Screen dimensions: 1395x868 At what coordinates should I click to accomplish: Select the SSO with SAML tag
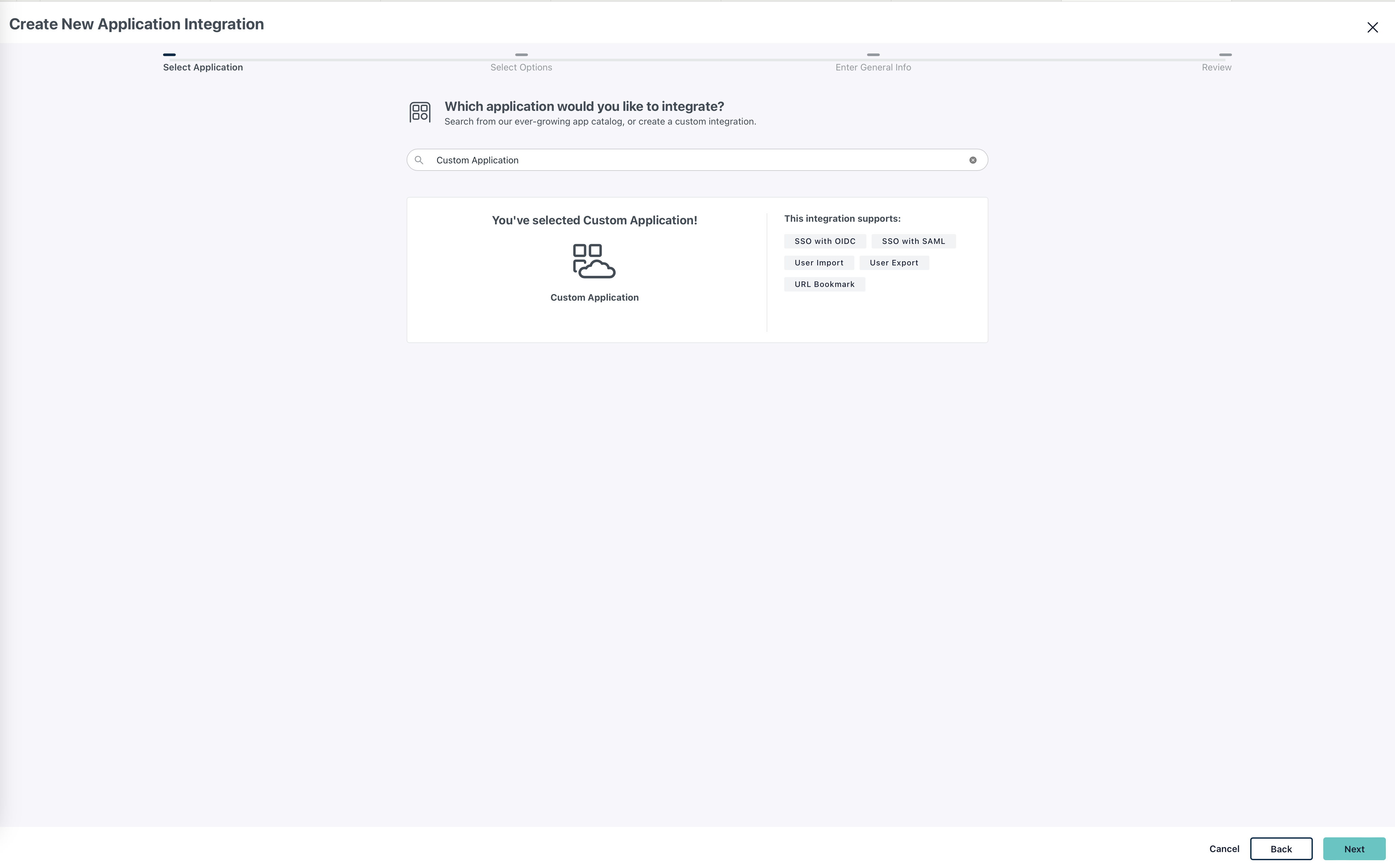[913, 241]
